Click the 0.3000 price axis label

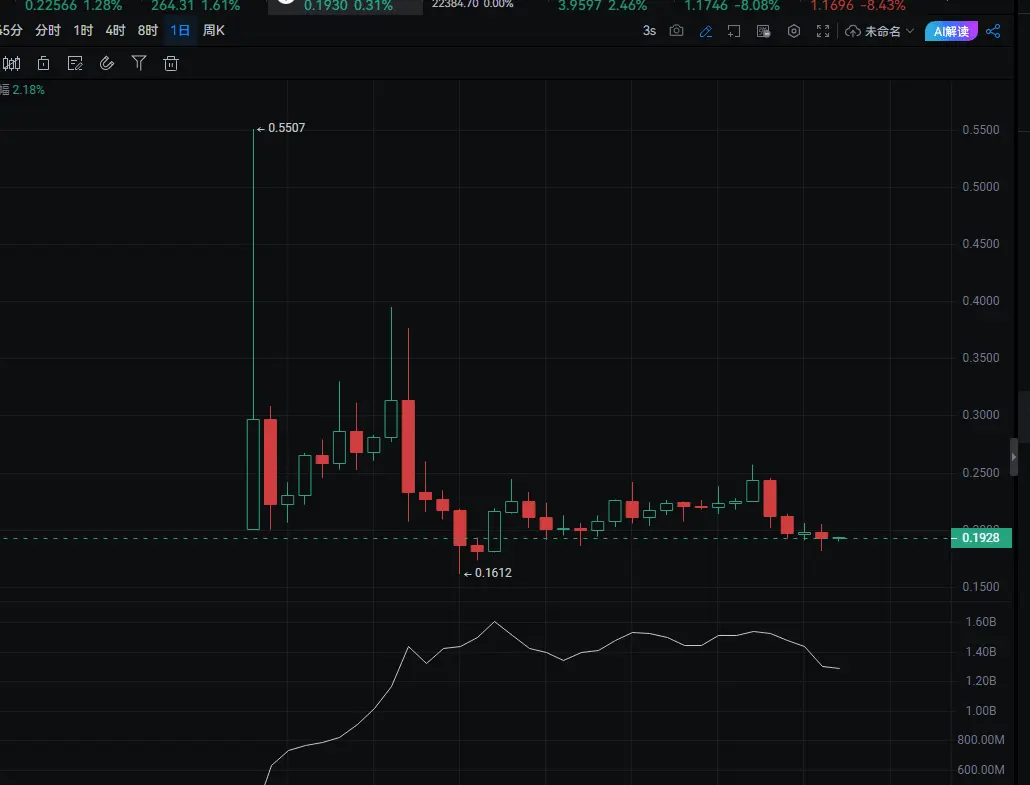pyautogui.click(x=981, y=415)
